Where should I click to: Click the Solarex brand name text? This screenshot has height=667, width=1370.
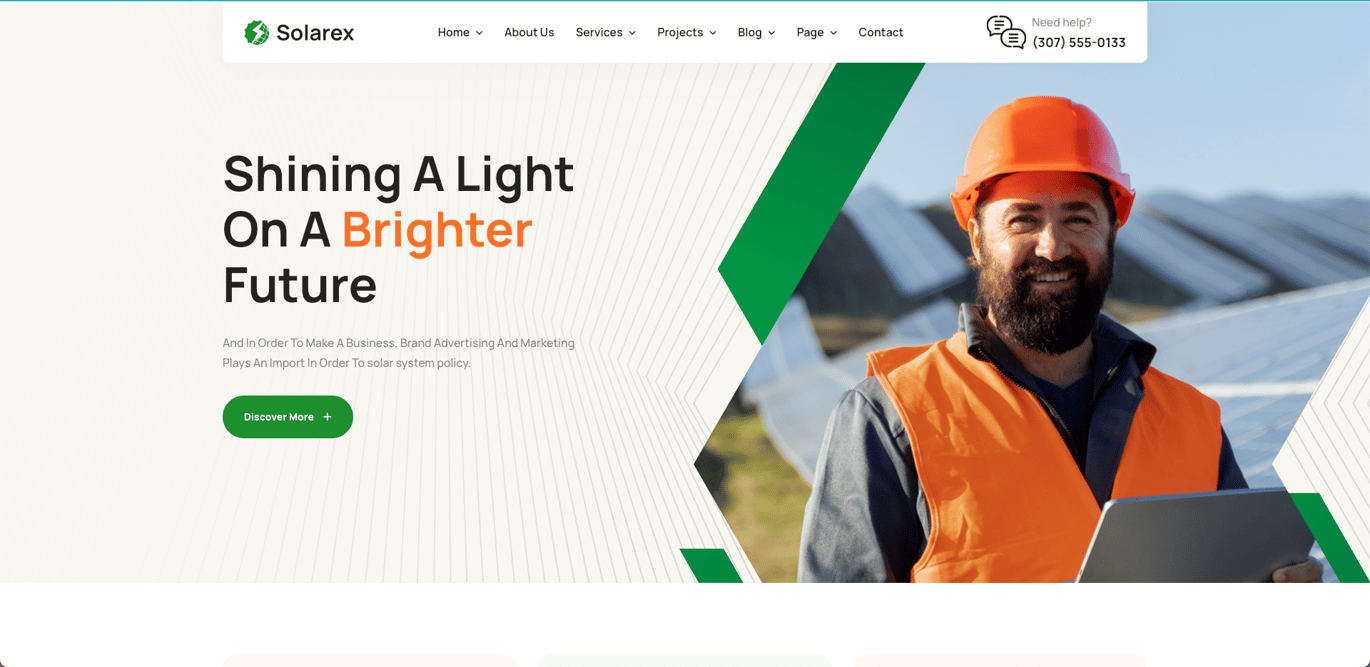315,33
